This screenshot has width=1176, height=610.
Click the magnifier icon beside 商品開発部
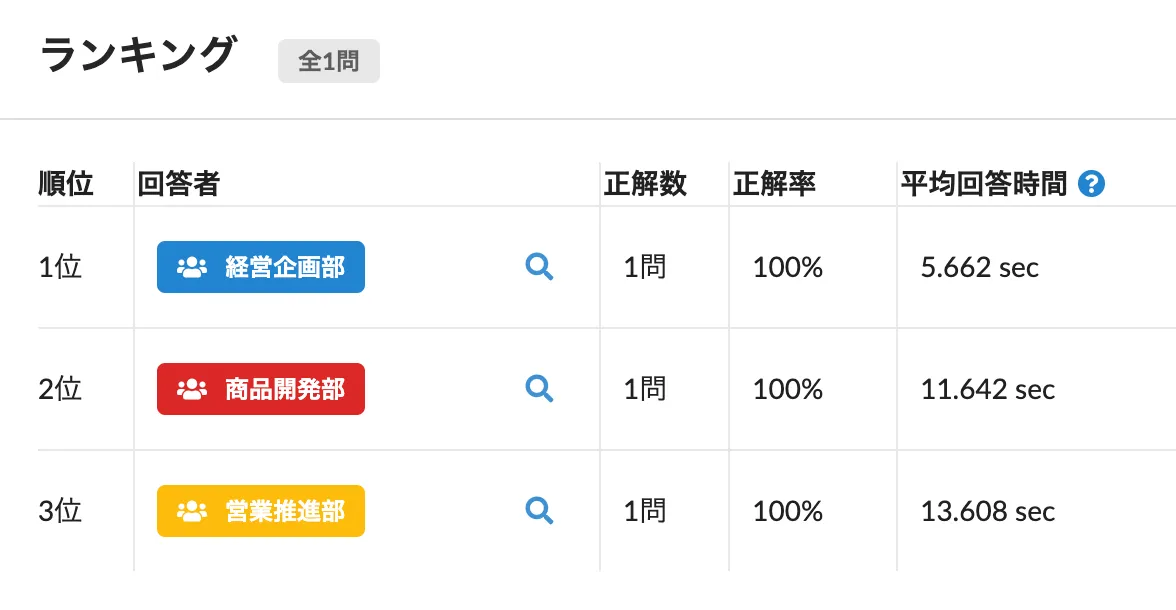click(540, 389)
